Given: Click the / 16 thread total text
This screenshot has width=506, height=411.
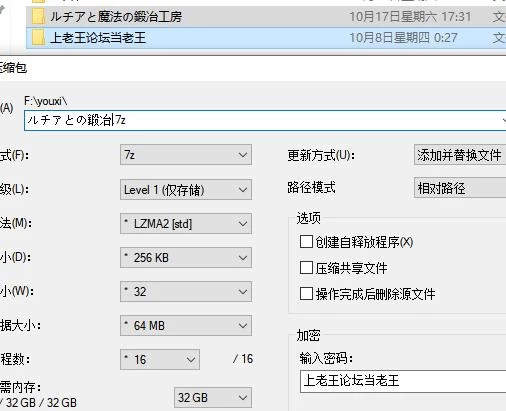Looking at the screenshot, I should coord(243,359).
